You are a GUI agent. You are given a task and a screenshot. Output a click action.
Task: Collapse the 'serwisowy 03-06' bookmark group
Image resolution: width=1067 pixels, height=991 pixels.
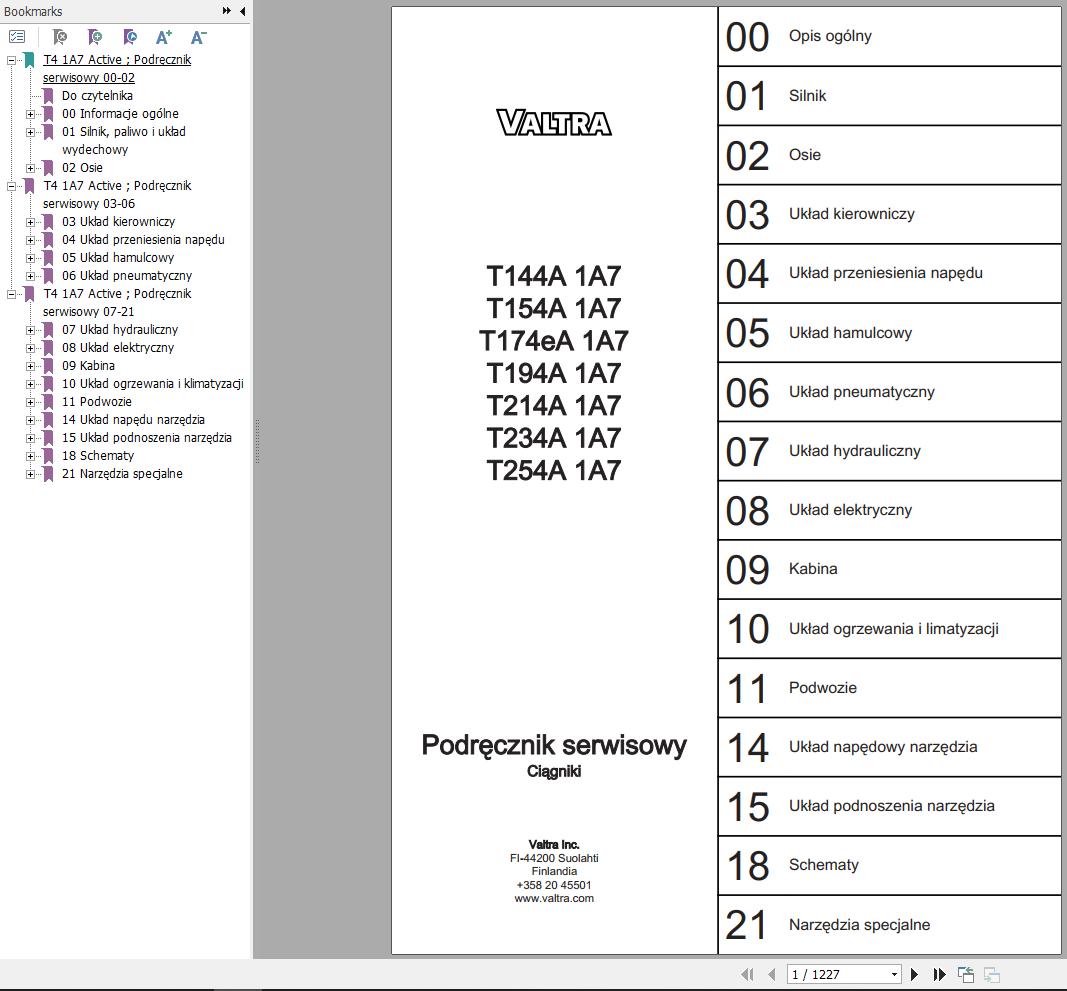coord(12,186)
